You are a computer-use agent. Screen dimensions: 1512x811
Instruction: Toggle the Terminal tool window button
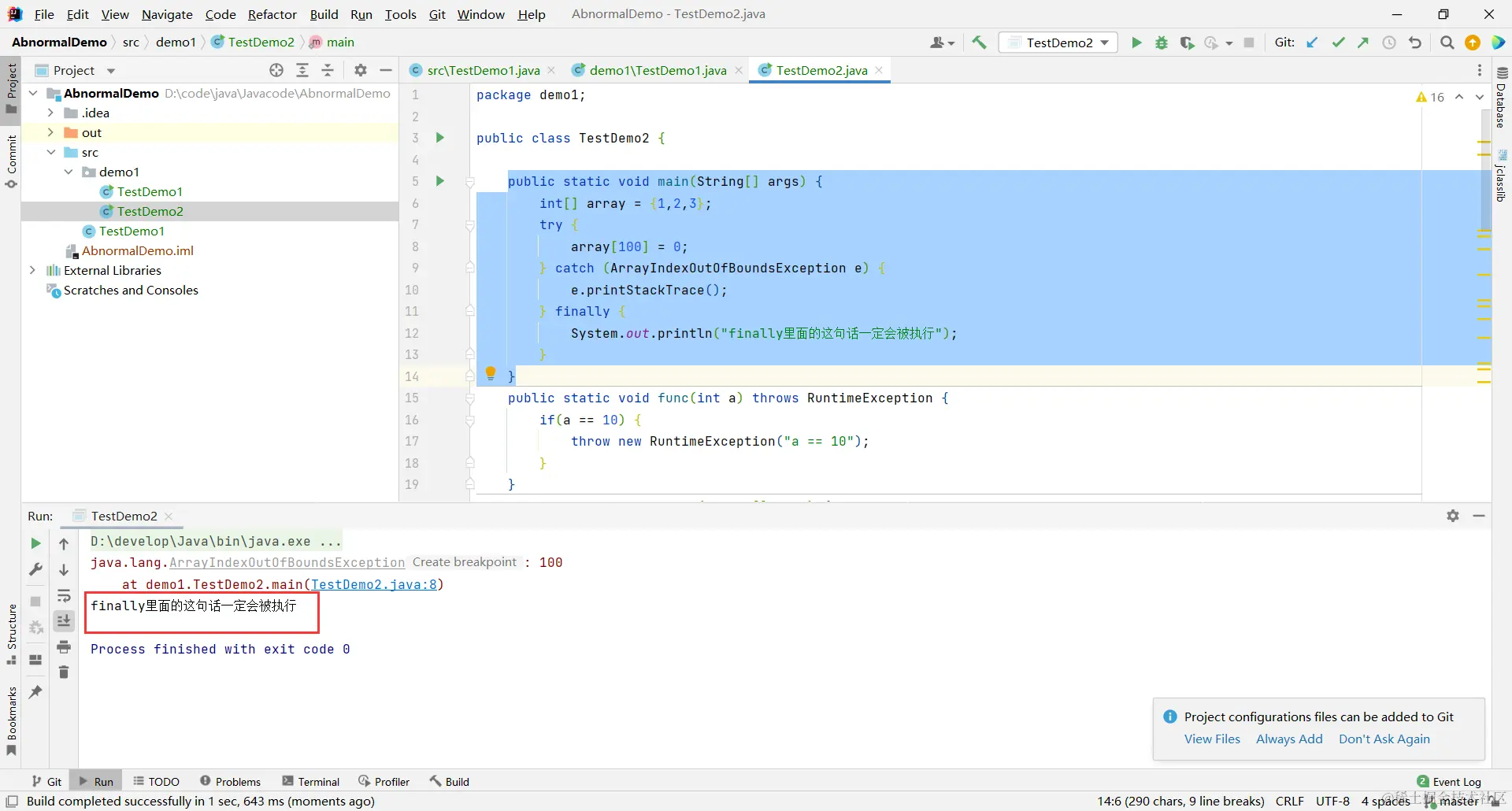(x=311, y=781)
